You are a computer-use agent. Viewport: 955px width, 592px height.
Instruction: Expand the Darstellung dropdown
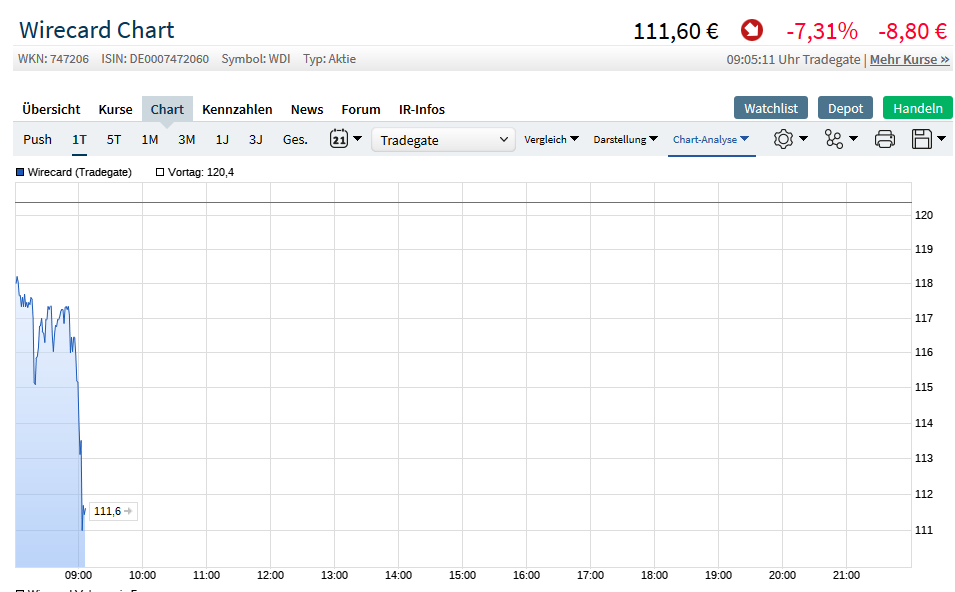coord(626,139)
